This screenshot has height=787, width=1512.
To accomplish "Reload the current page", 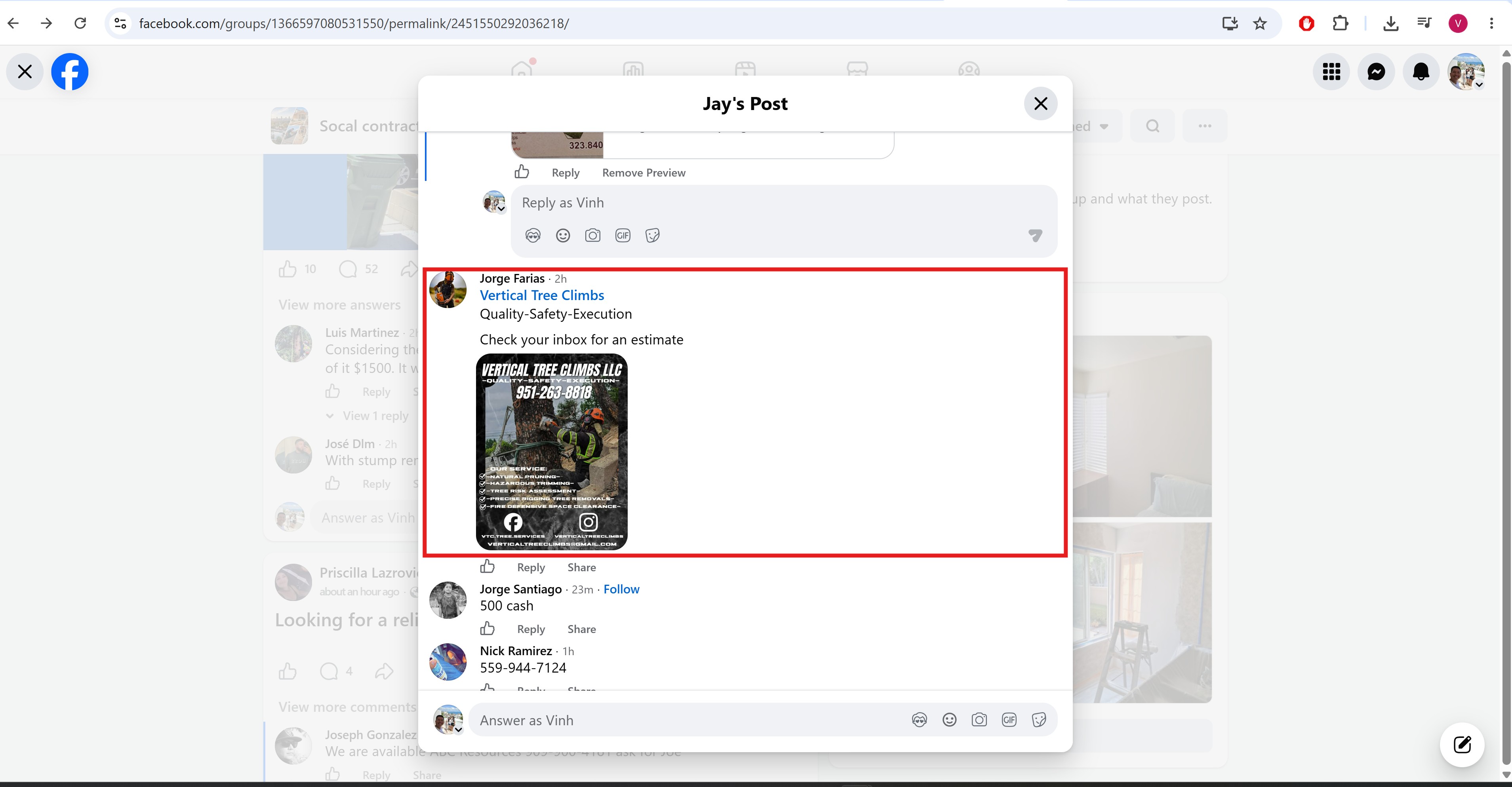I will [x=80, y=23].
